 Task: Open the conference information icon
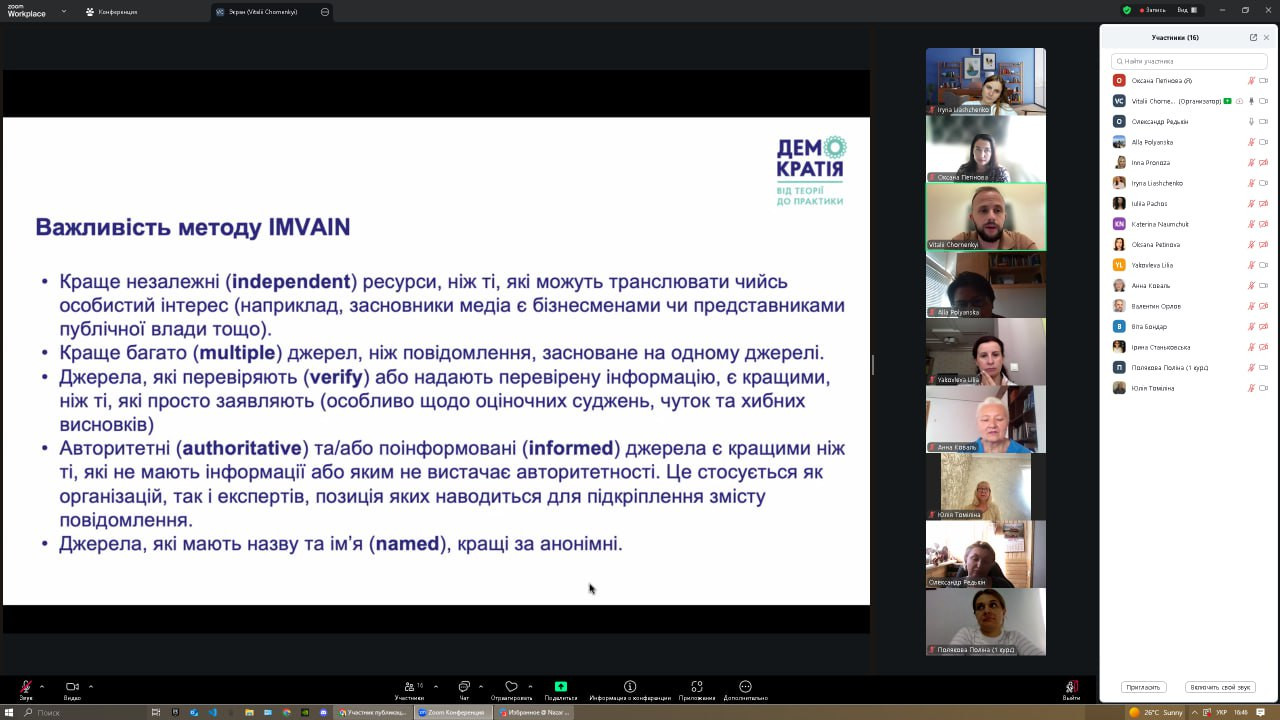pos(630,688)
